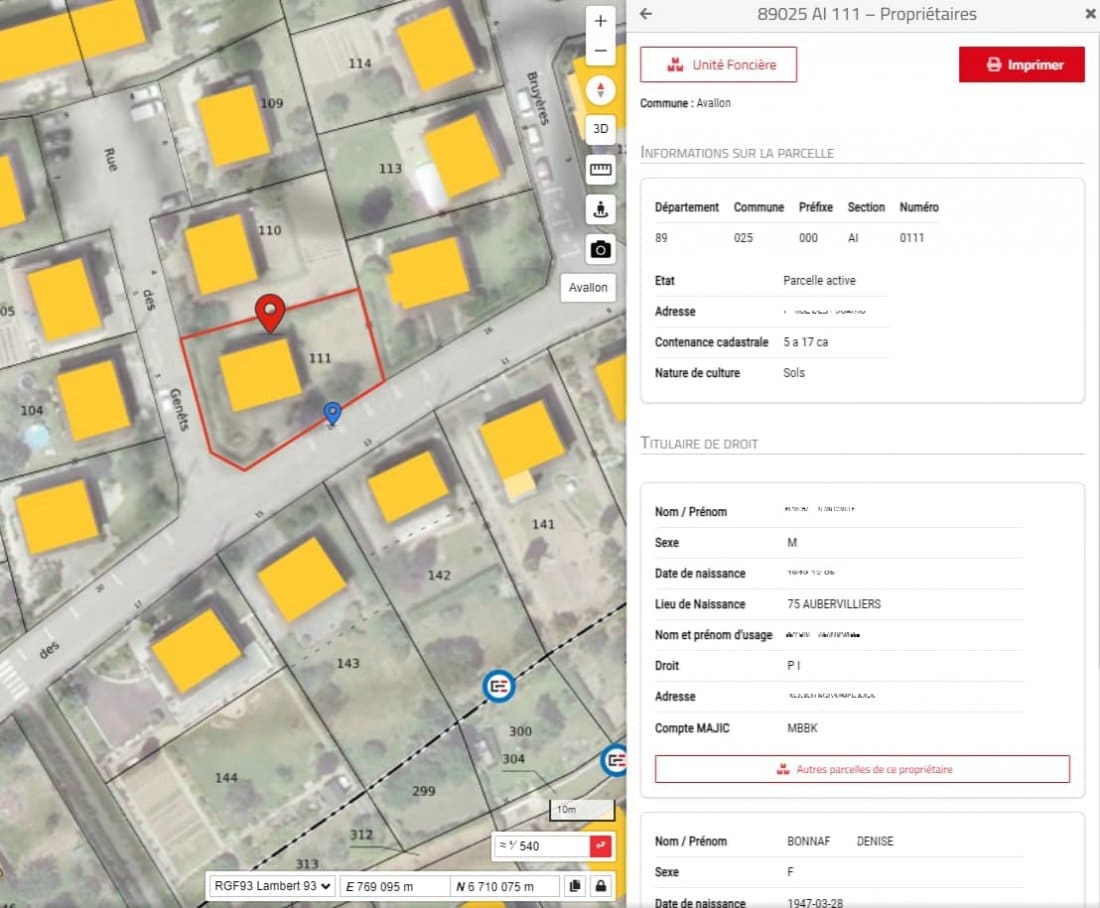Viewport: 1100px width, 908px height.
Task: Click the Unité Foncière button
Action: pos(718,65)
